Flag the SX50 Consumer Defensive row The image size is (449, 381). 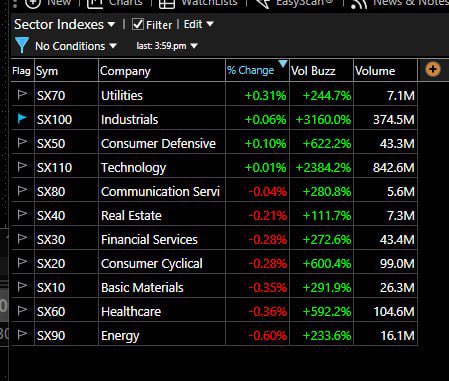(x=22, y=143)
